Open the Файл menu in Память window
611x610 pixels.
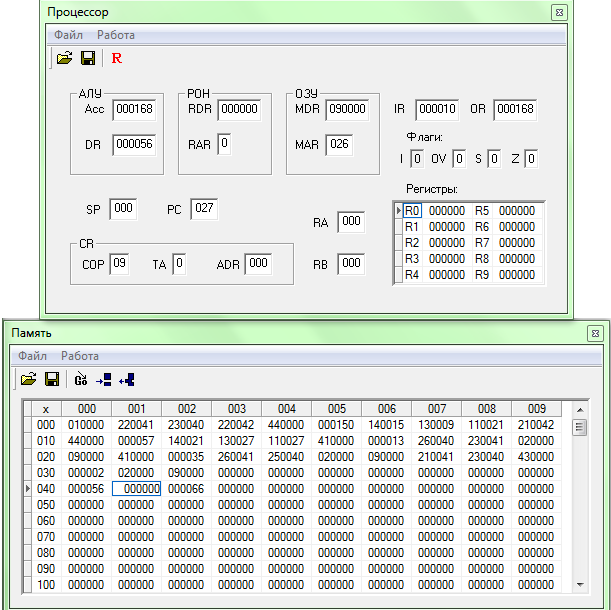pyautogui.click(x=32, y=355)
